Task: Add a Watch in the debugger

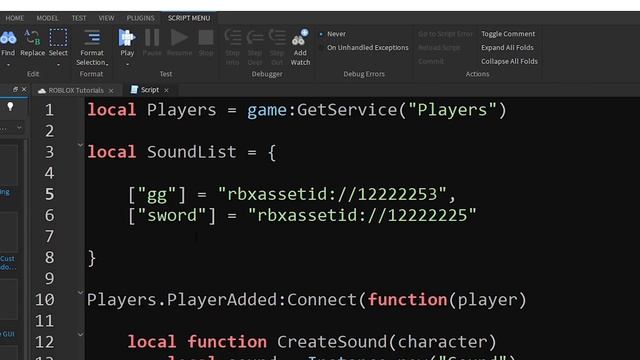Action: pyautogui.click(x=300, y=47)
